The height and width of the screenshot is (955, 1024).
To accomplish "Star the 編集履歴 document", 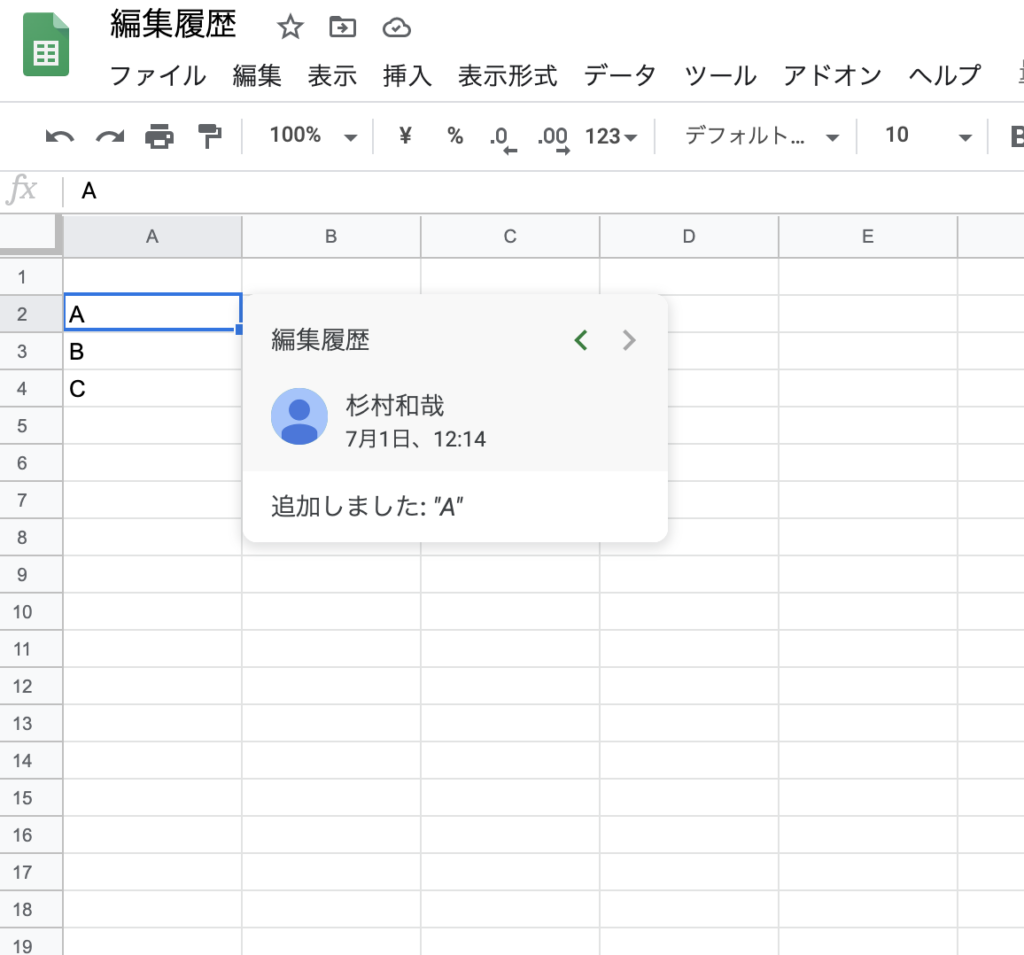I will pyautogui.click(x=290, y=27).
